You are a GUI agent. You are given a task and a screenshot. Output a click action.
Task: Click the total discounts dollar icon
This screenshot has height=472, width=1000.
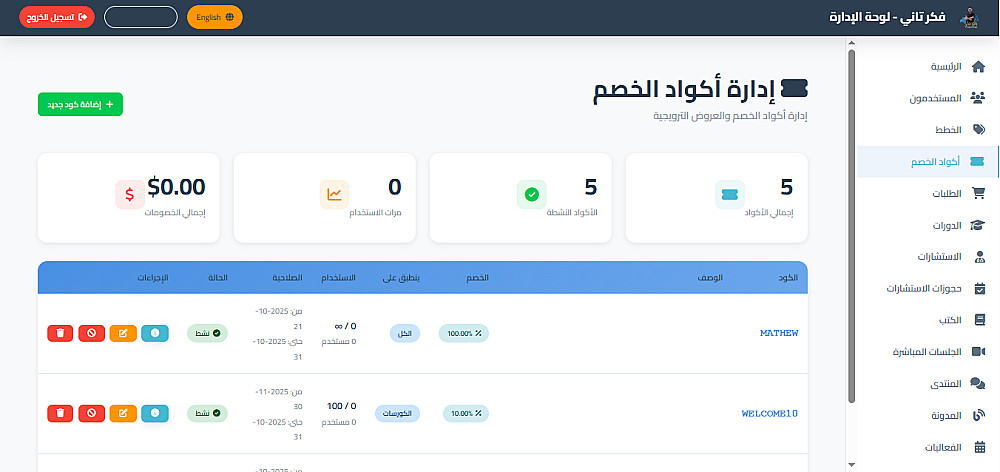pyautogui.click(x=130, y=195)
